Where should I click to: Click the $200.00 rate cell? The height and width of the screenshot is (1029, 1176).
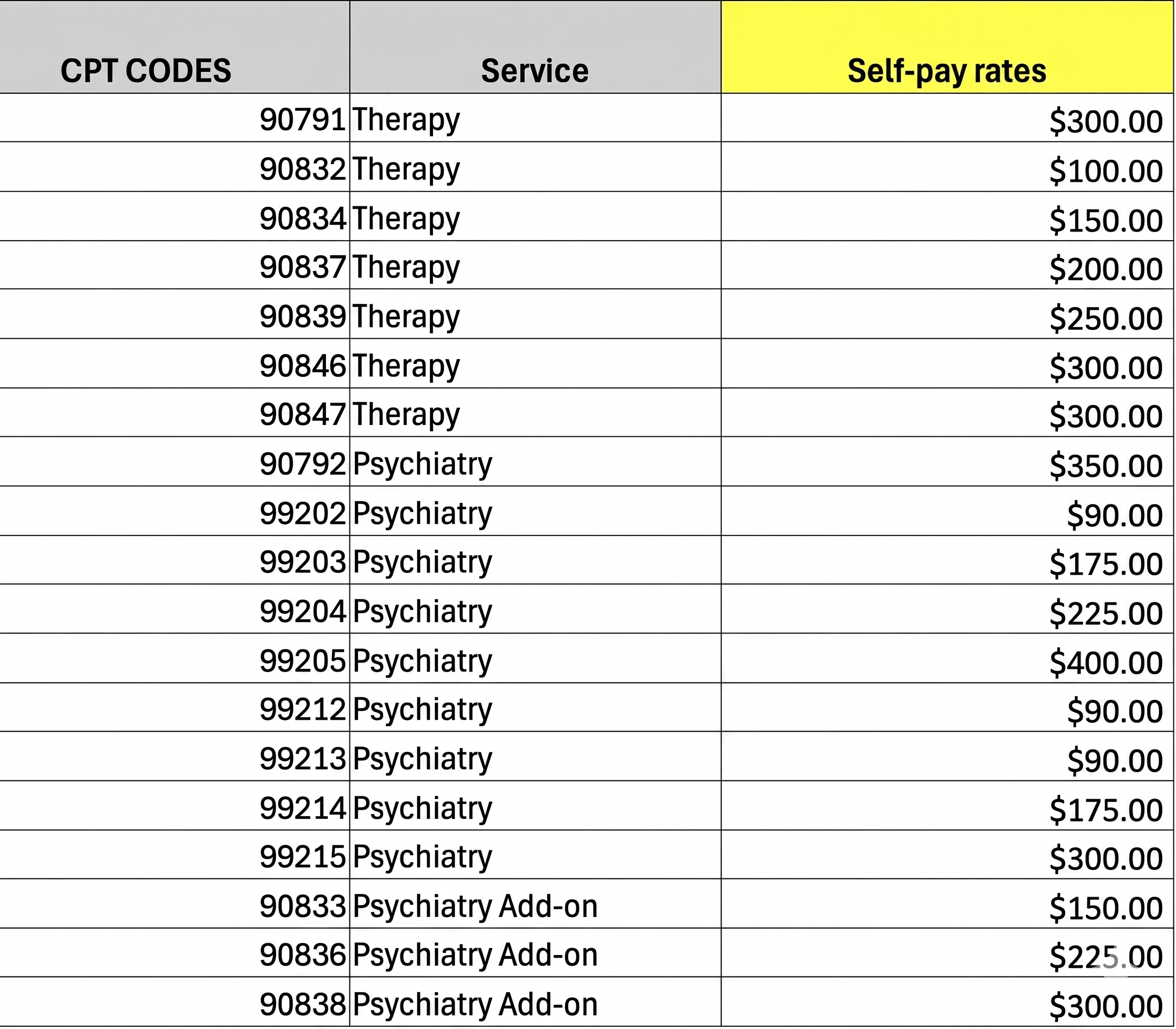coord(947,265)
